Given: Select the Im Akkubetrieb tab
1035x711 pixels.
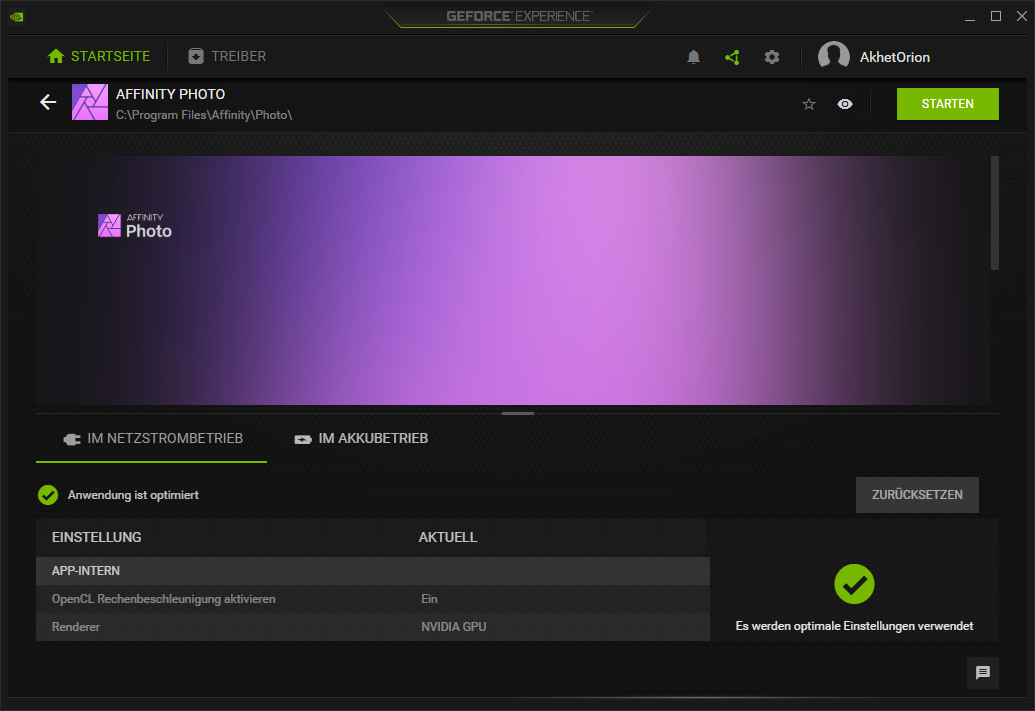Looking at the screenshot, I should pyautogui.click(x=361, y=439).
